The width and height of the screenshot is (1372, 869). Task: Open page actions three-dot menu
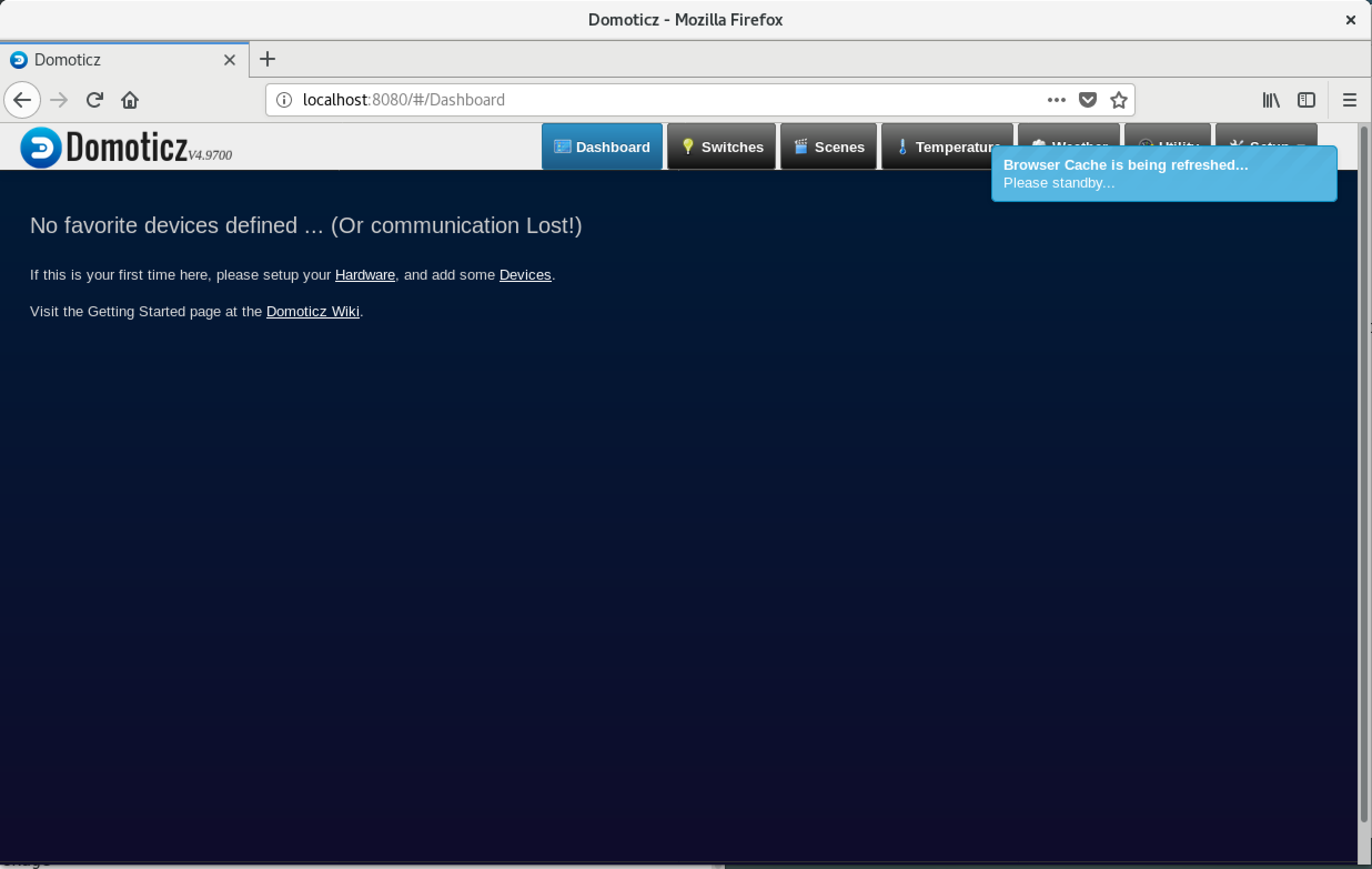[1056, 100]
